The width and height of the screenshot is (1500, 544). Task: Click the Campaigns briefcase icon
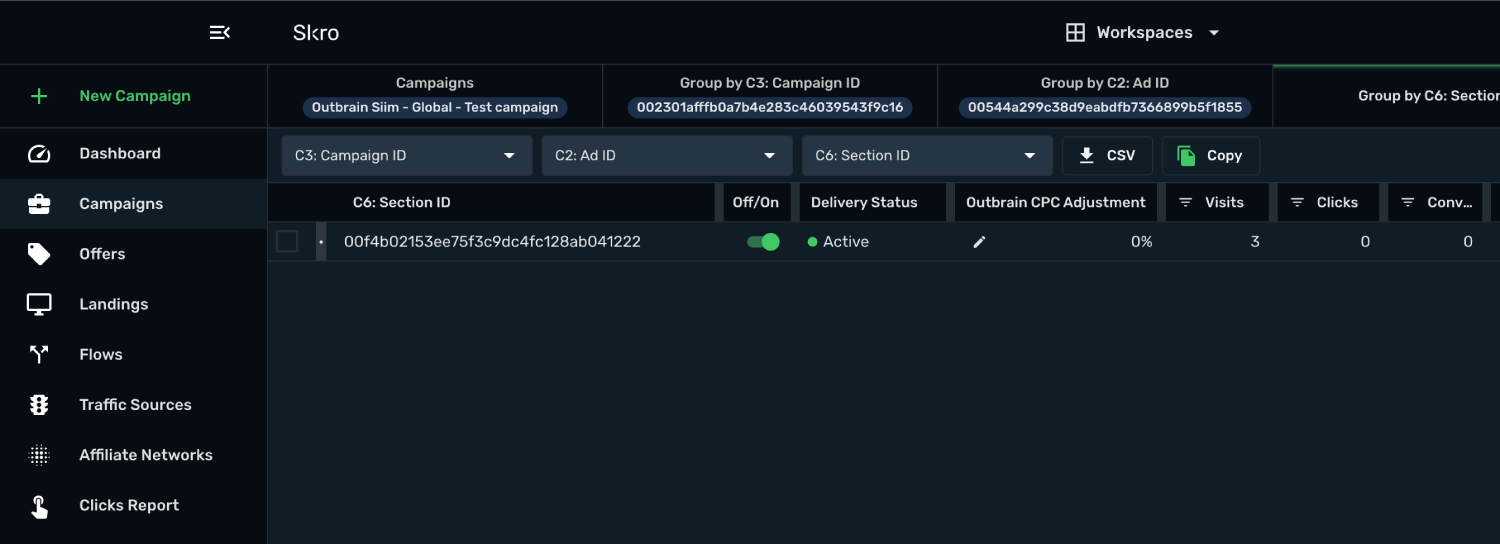[39, 204]
